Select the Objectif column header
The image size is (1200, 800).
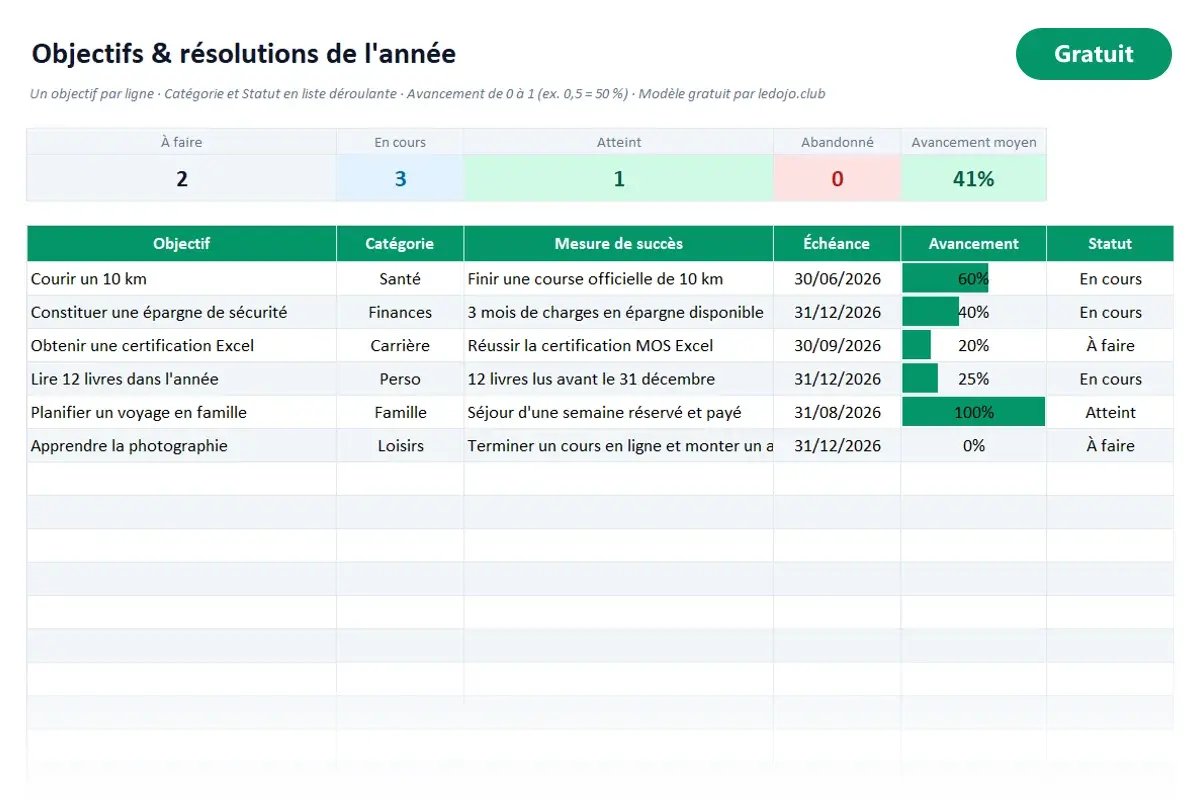pos(181,243)
